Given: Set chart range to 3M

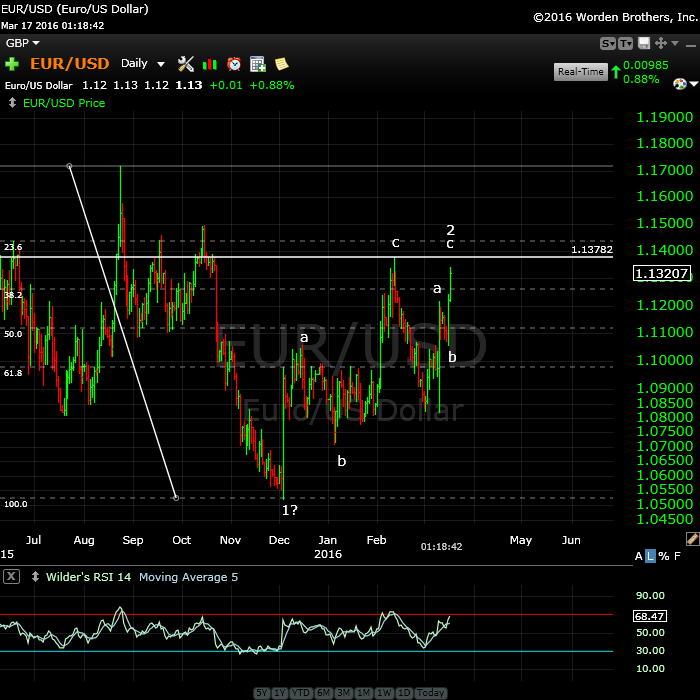Looking at the screenshot, I should 344,692.
